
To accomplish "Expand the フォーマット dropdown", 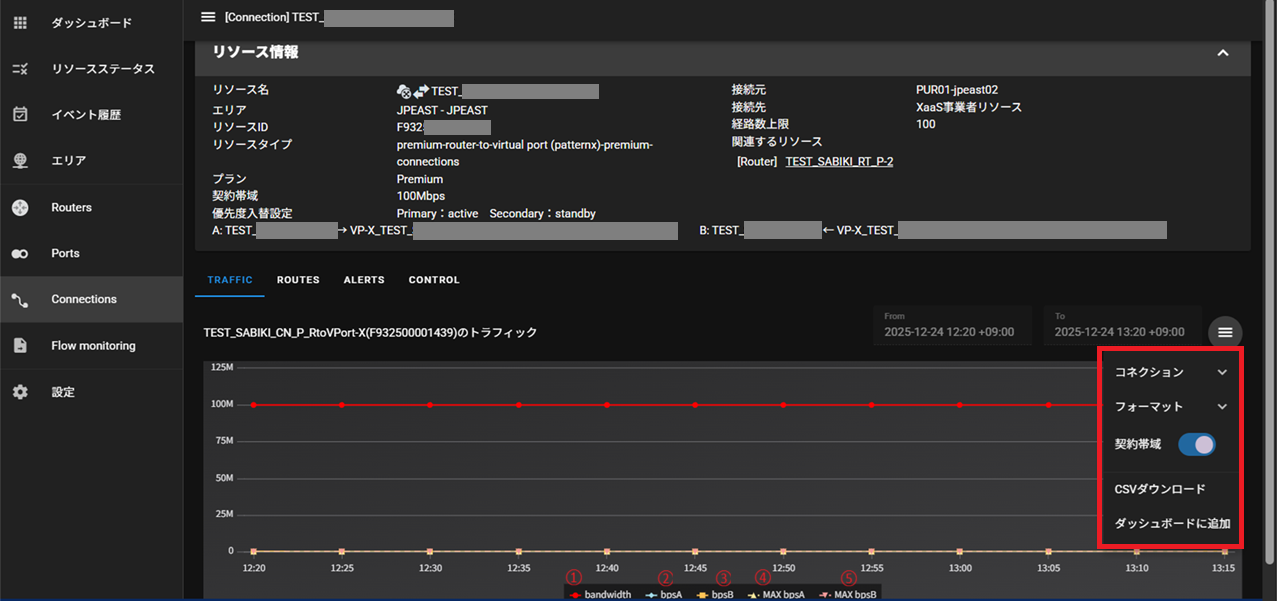I will pyautogui.click(x=1171, y=407).
